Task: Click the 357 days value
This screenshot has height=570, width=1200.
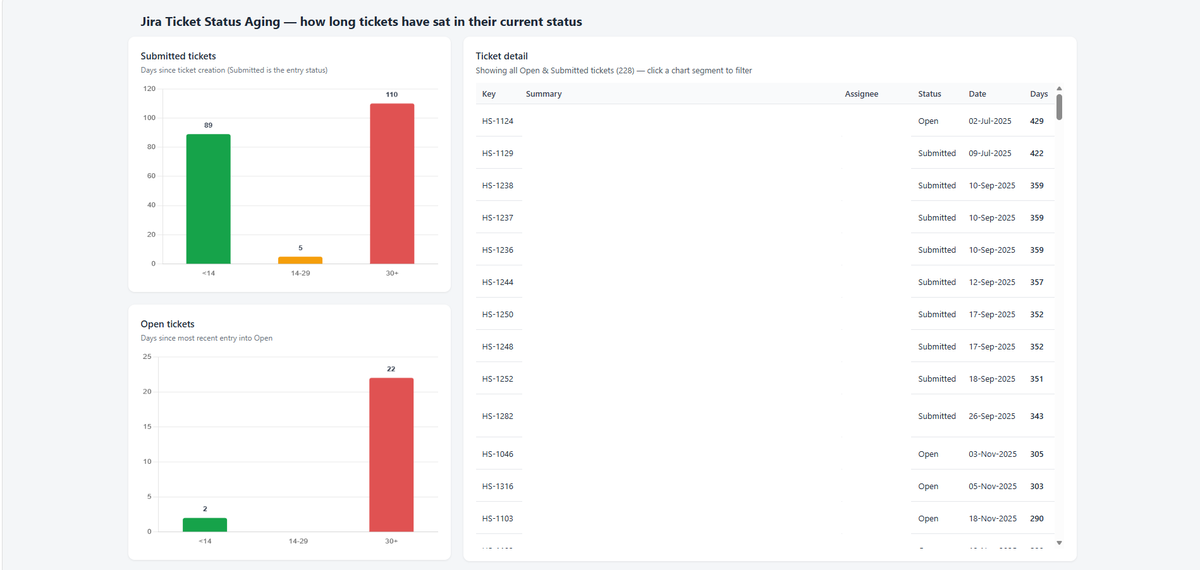Action: [x=1037, y=282]
